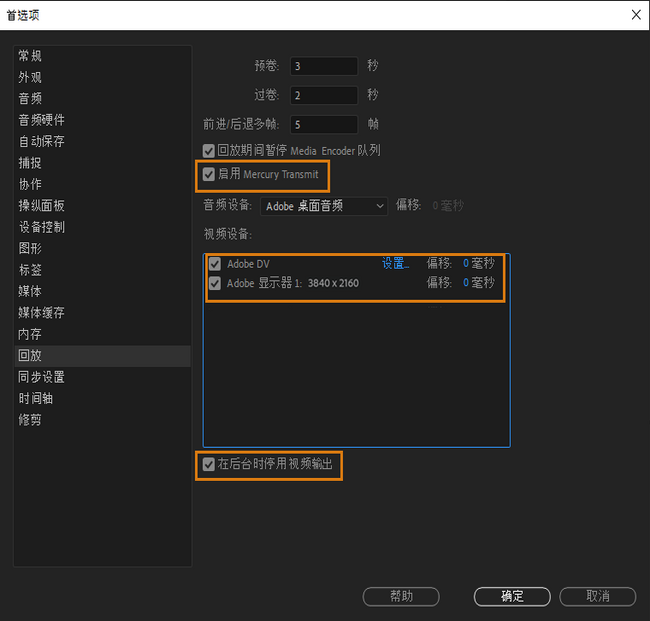Click the 帮助 button
Image resolution: width=650 pixels, height=621 pixels.
pyautogui.click(x=401, y=597)
